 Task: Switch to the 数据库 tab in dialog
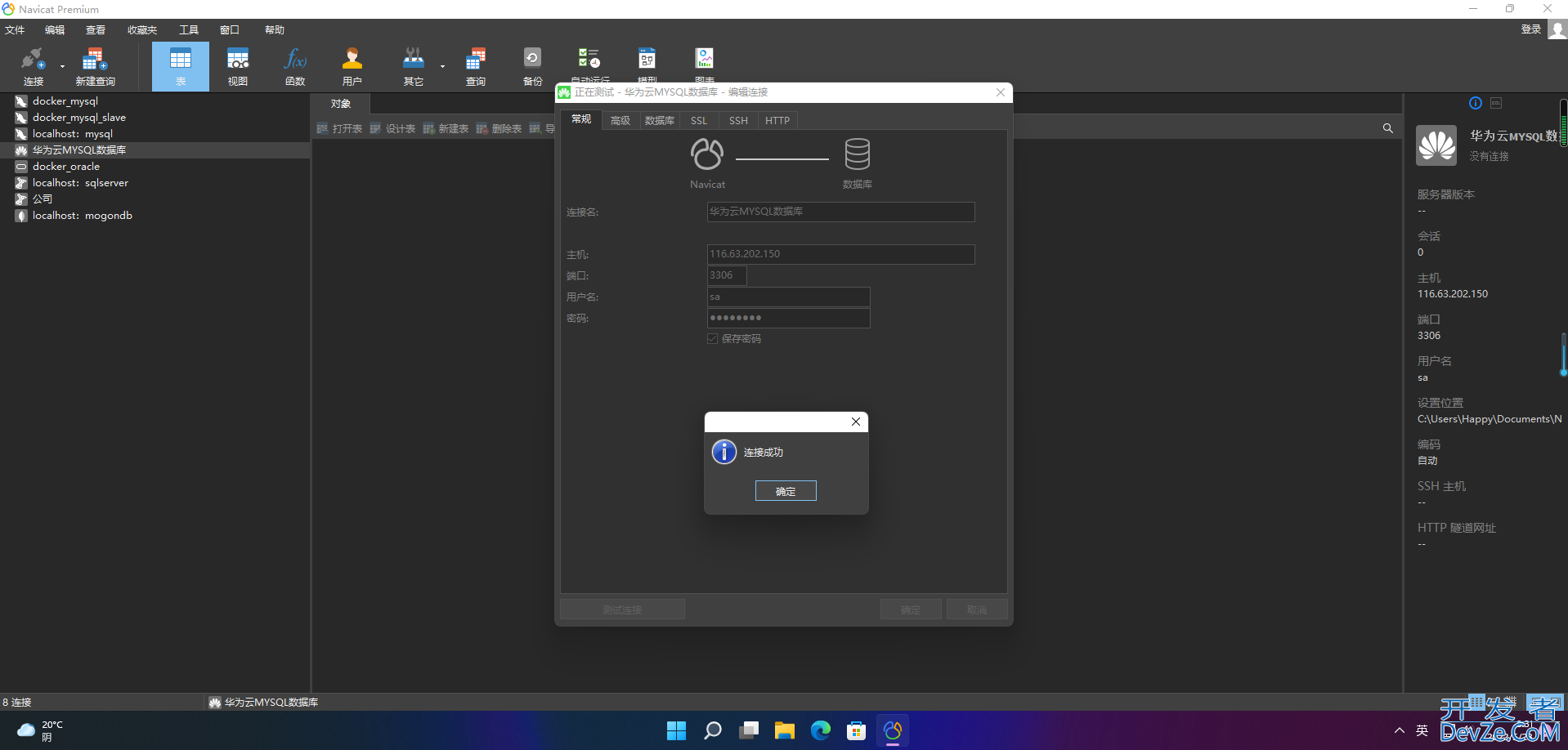click(660, 121)
